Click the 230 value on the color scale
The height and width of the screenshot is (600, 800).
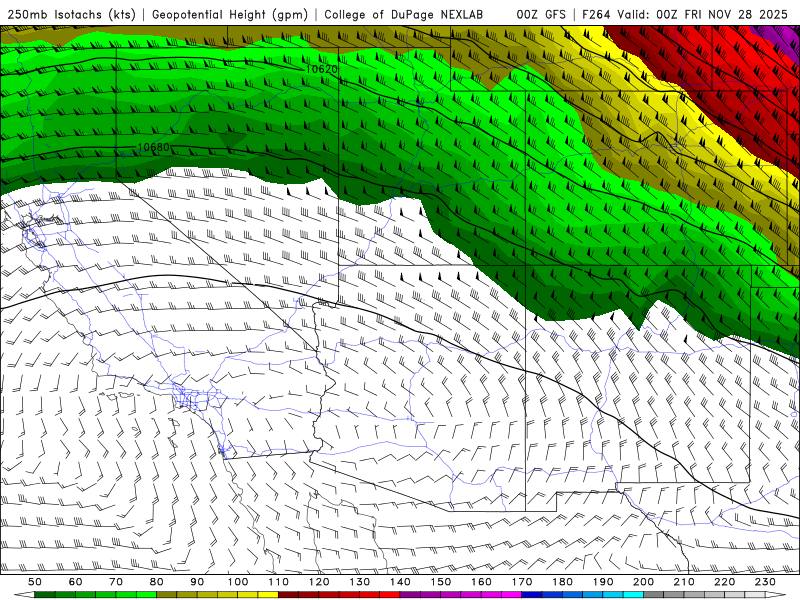765,582
